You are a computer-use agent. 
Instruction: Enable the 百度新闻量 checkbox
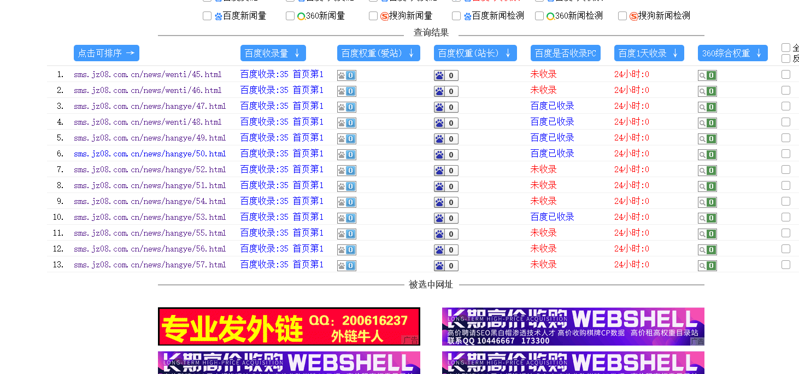point(207,16)
